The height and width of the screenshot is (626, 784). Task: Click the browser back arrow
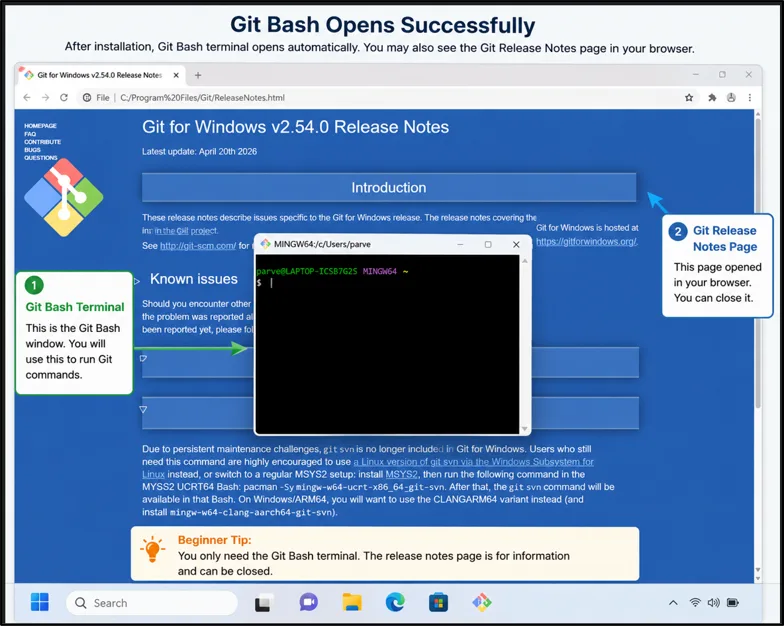tap(27, 98)
